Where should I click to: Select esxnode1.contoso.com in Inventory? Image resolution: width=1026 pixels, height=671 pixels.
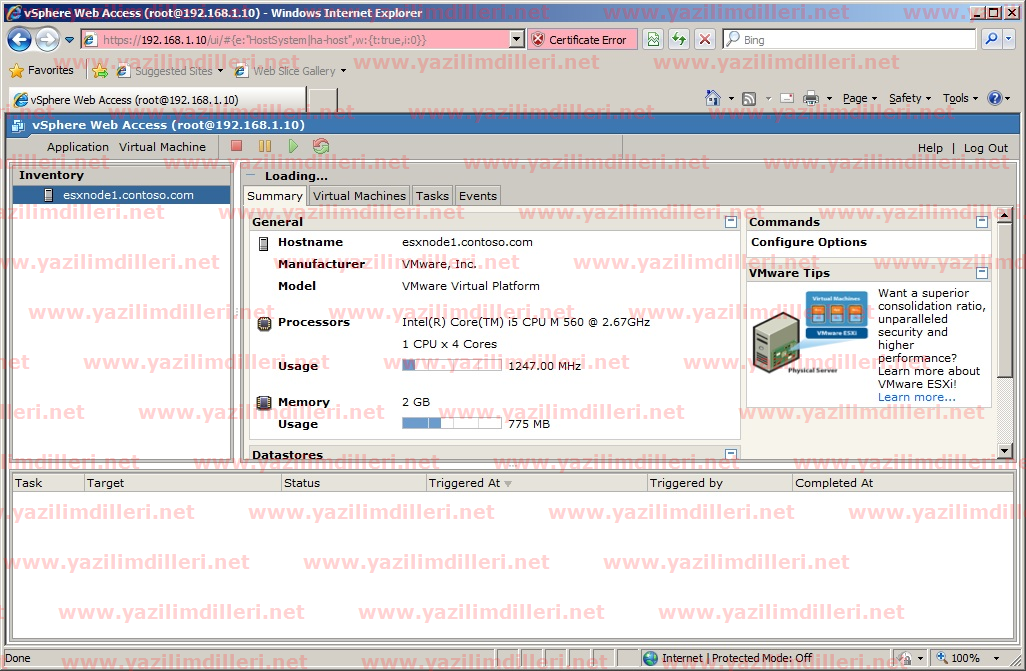coord(128,195)
